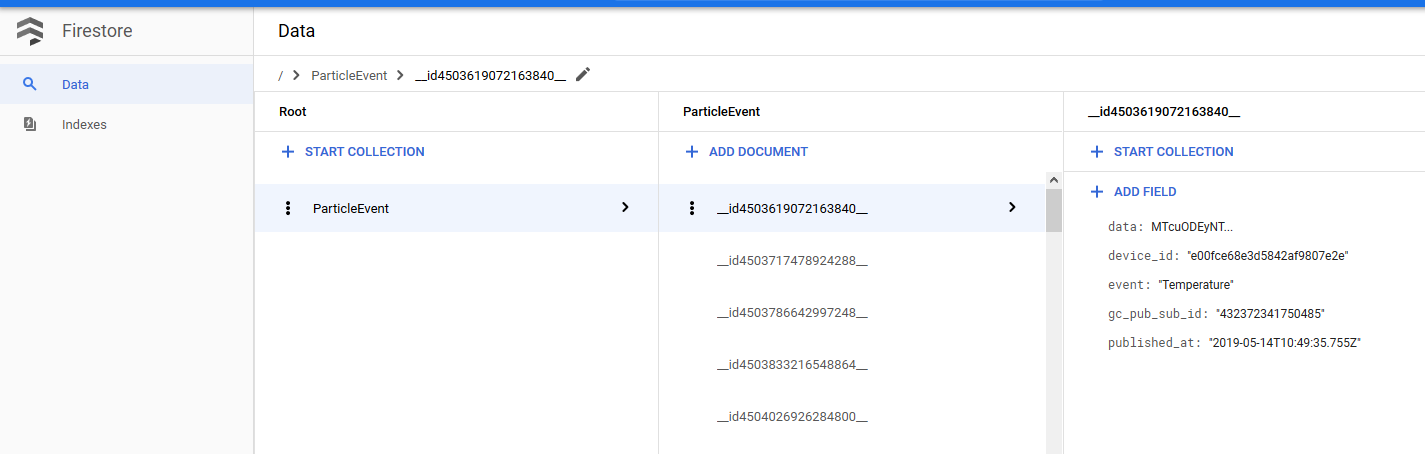Screen dimensions: 1425x454
Task: Open three-dot menu for ParticleEvent collection
Action: click(288, 208)
